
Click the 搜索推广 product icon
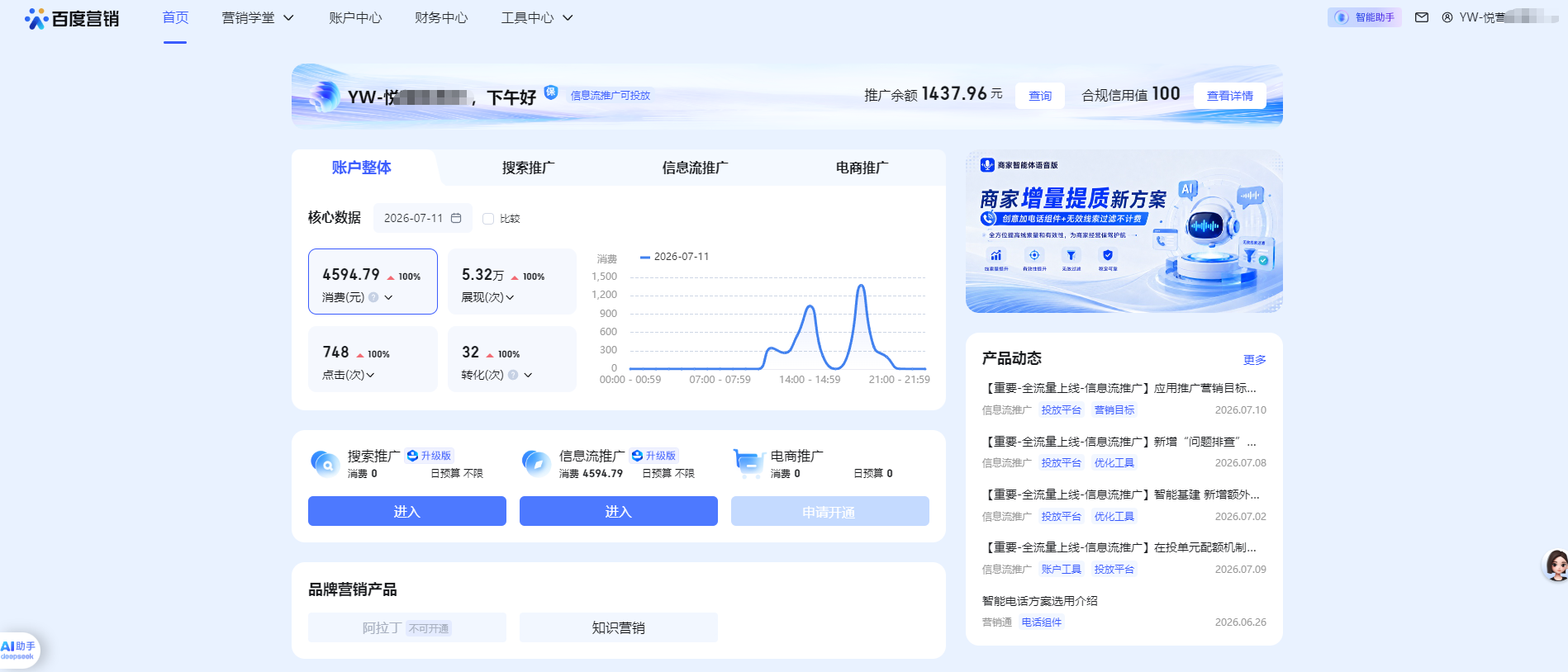(325, 463)
